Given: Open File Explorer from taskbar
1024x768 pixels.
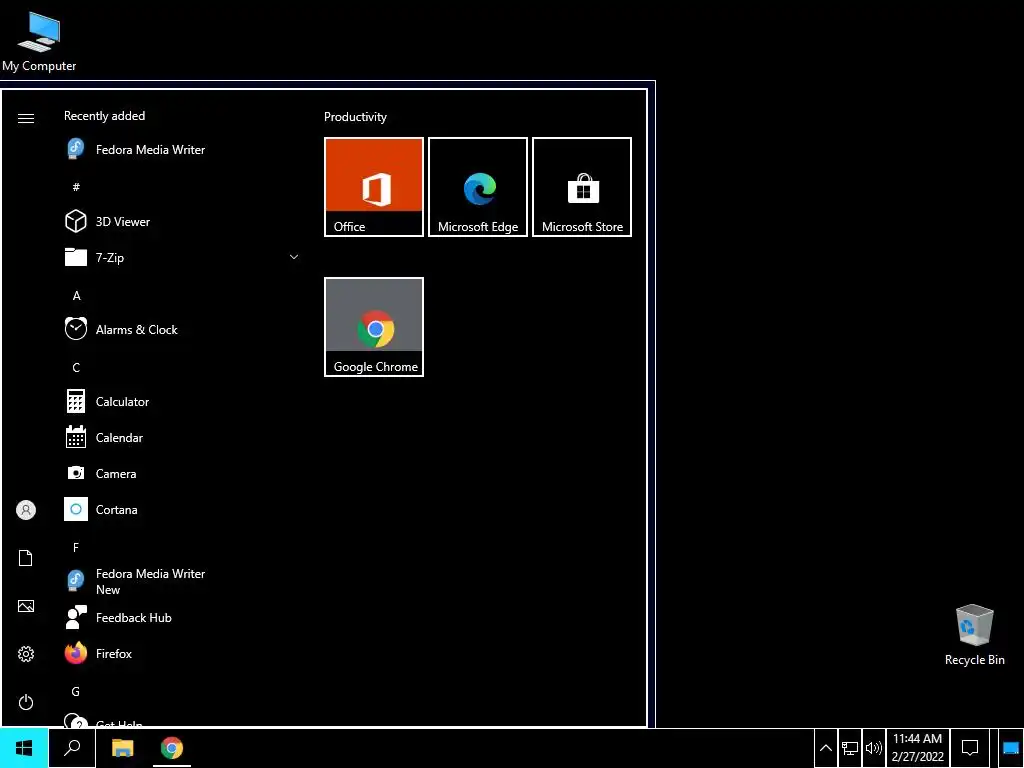Looking at the screenshot, I should (122, 748).
